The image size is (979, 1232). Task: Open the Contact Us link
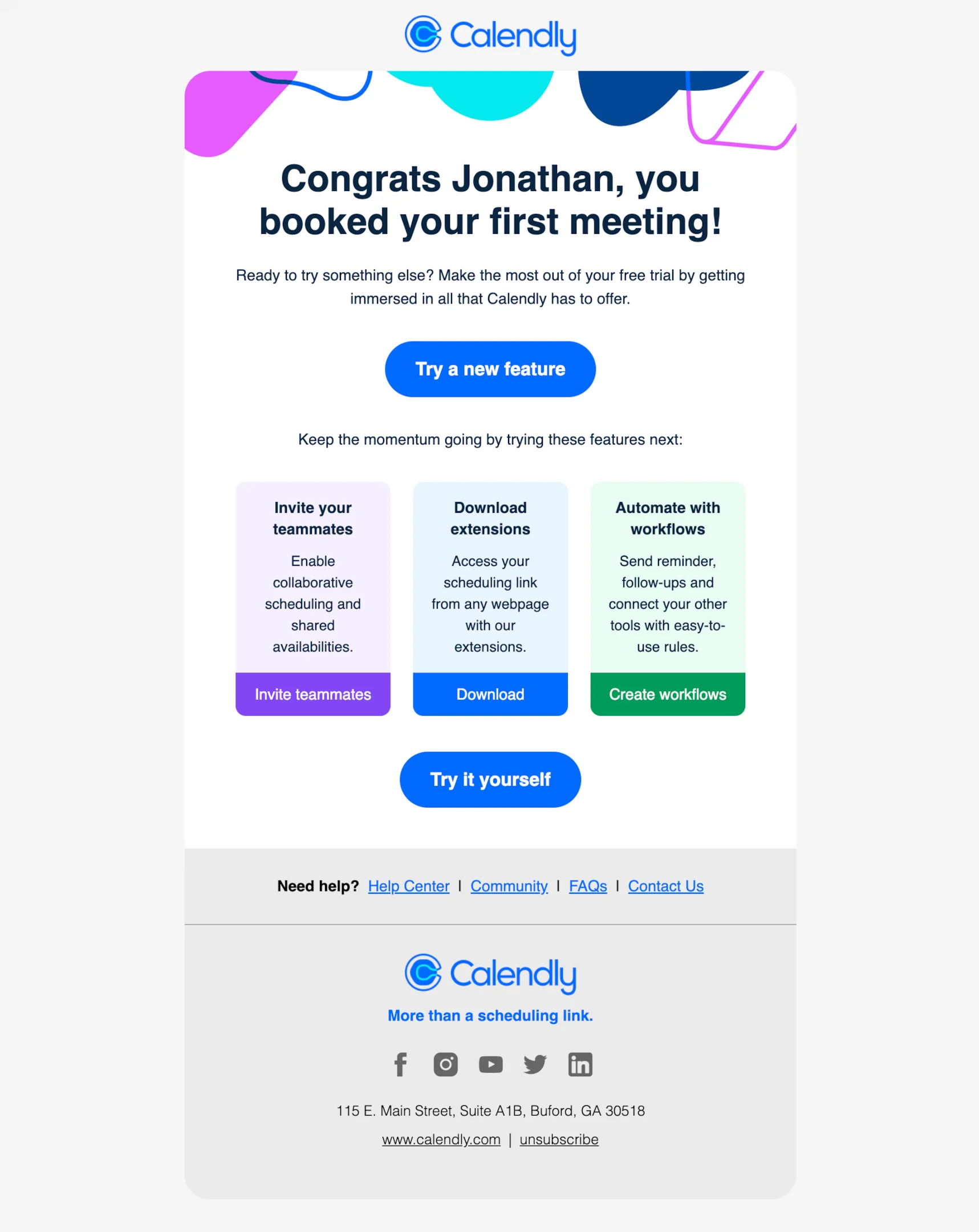coord(665,886)
